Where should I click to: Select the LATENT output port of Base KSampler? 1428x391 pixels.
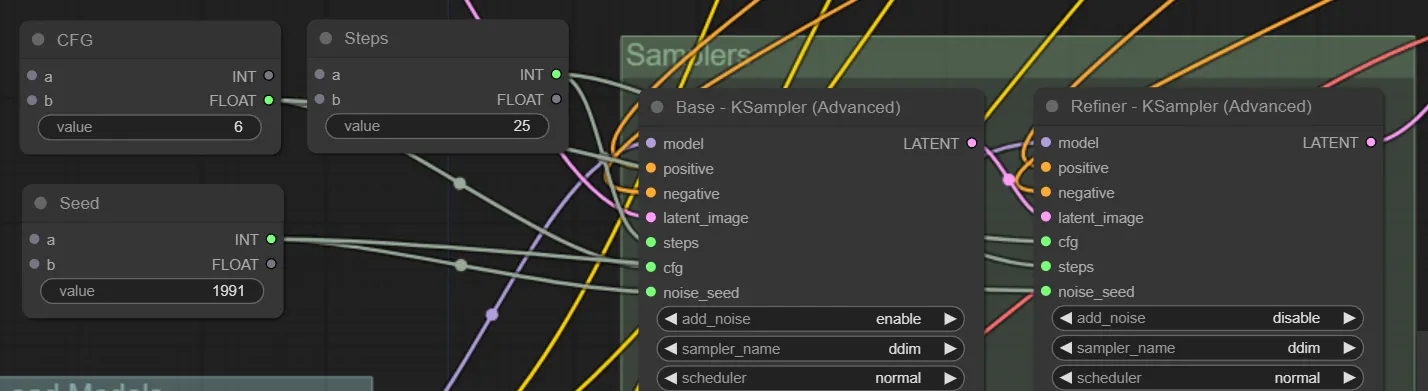click(x=971, y=144)
